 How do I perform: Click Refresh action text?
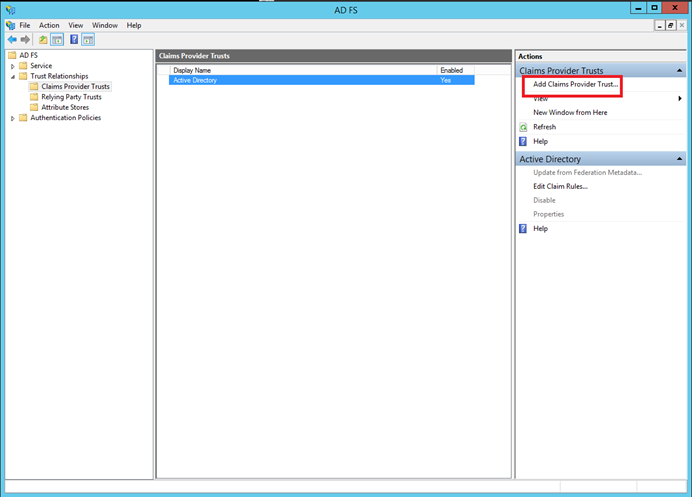545,127
